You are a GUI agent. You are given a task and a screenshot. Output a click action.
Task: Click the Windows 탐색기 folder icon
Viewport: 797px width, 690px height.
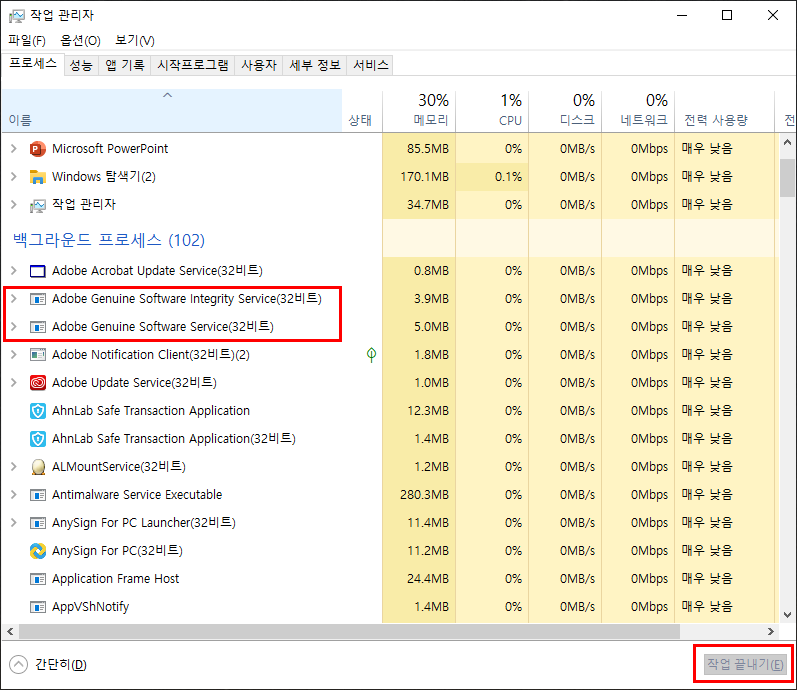38,177
